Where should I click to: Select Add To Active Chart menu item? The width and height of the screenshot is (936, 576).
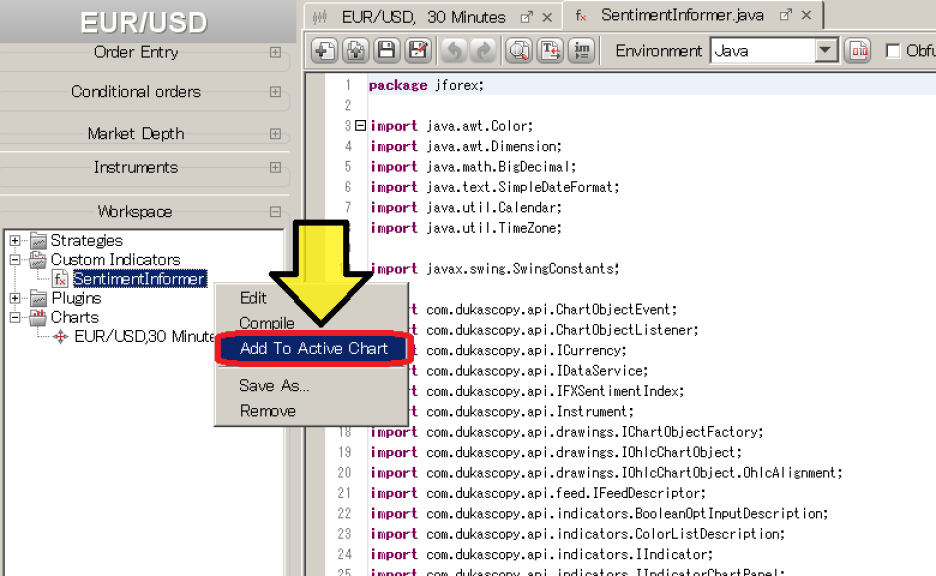[x=313, y=349]
